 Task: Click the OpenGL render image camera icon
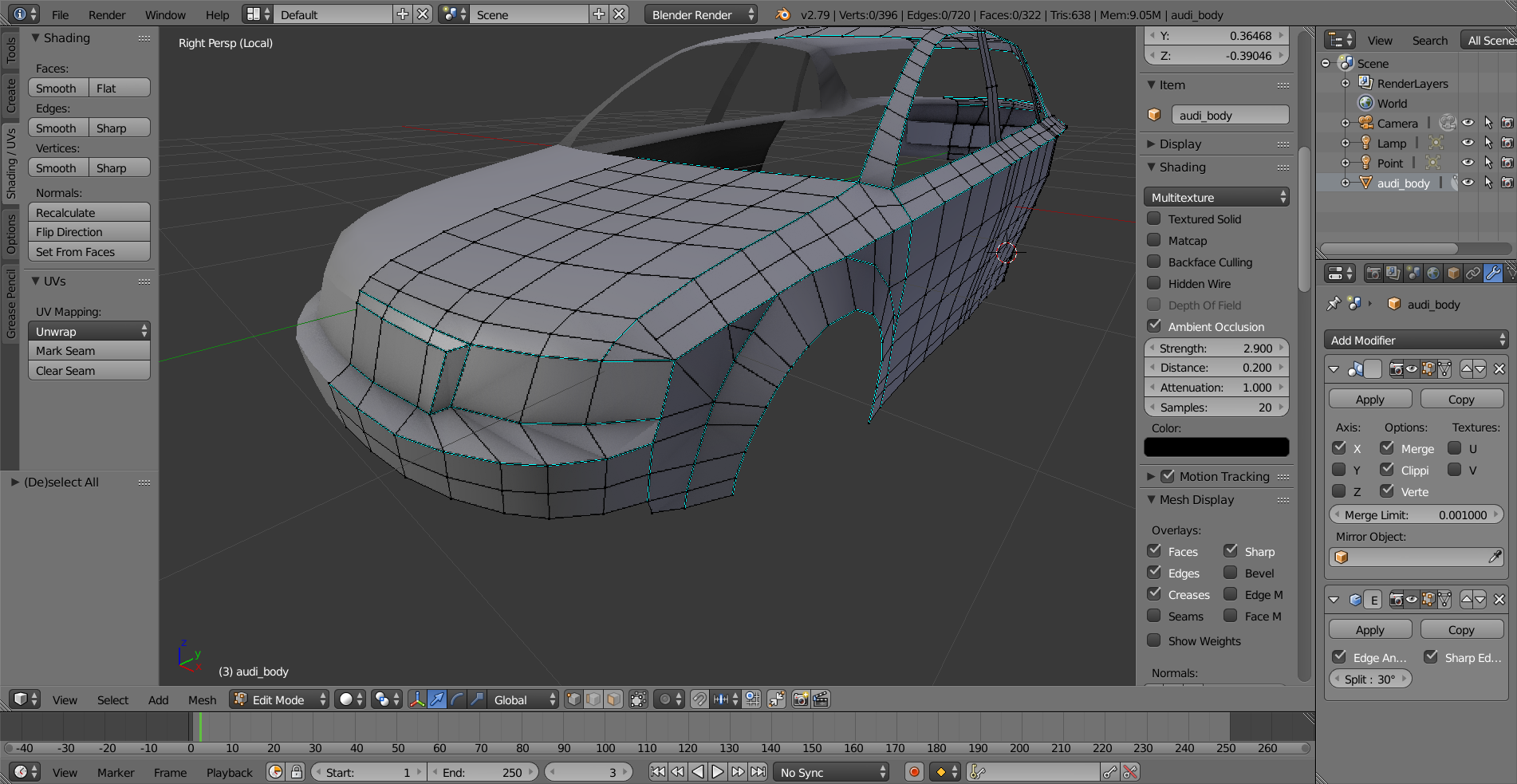(801, 699)
